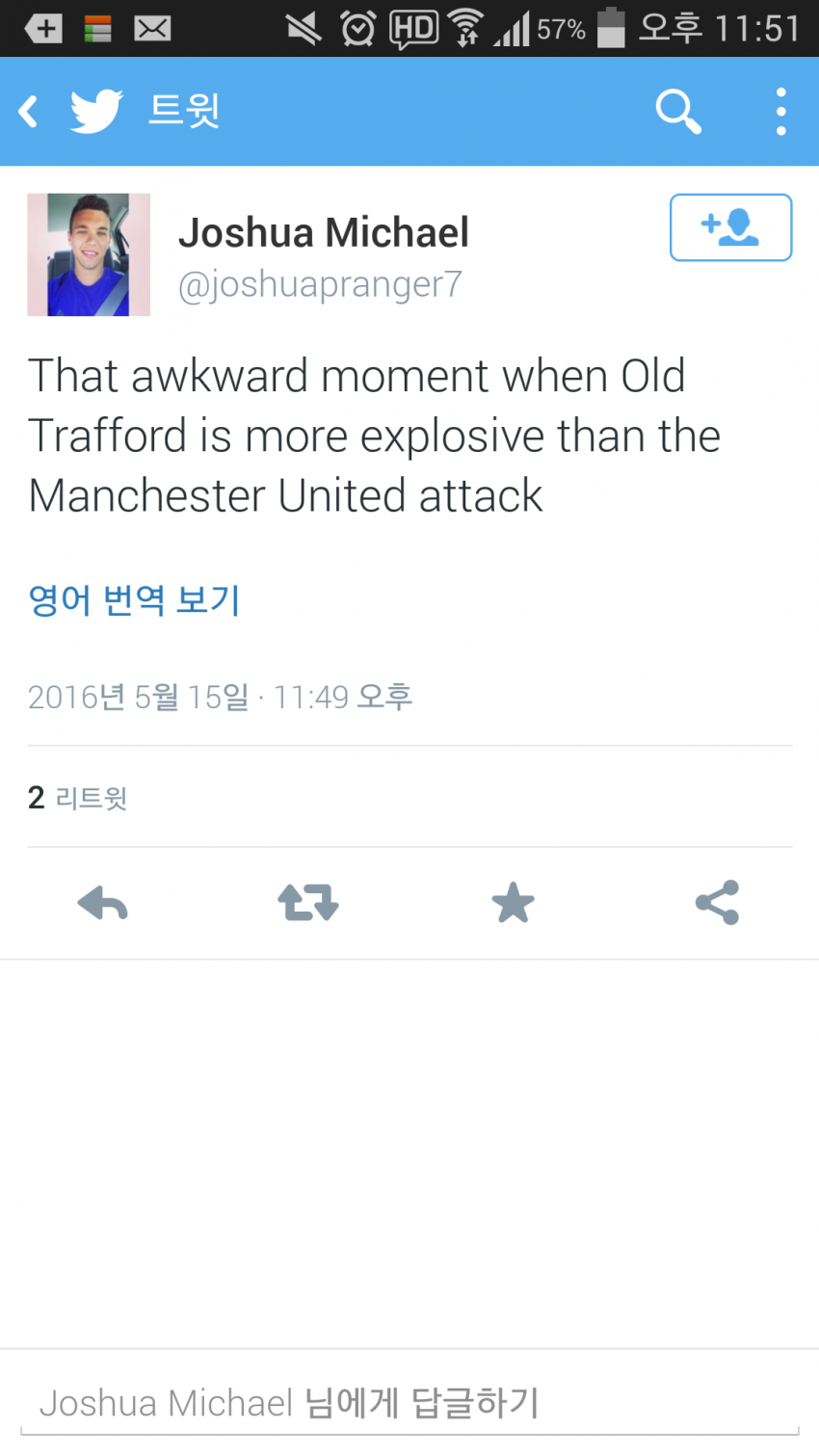This screenshot has width=819, height=1456.
Task: Tap the alarm clock status icon
Action: click(357, 29)
